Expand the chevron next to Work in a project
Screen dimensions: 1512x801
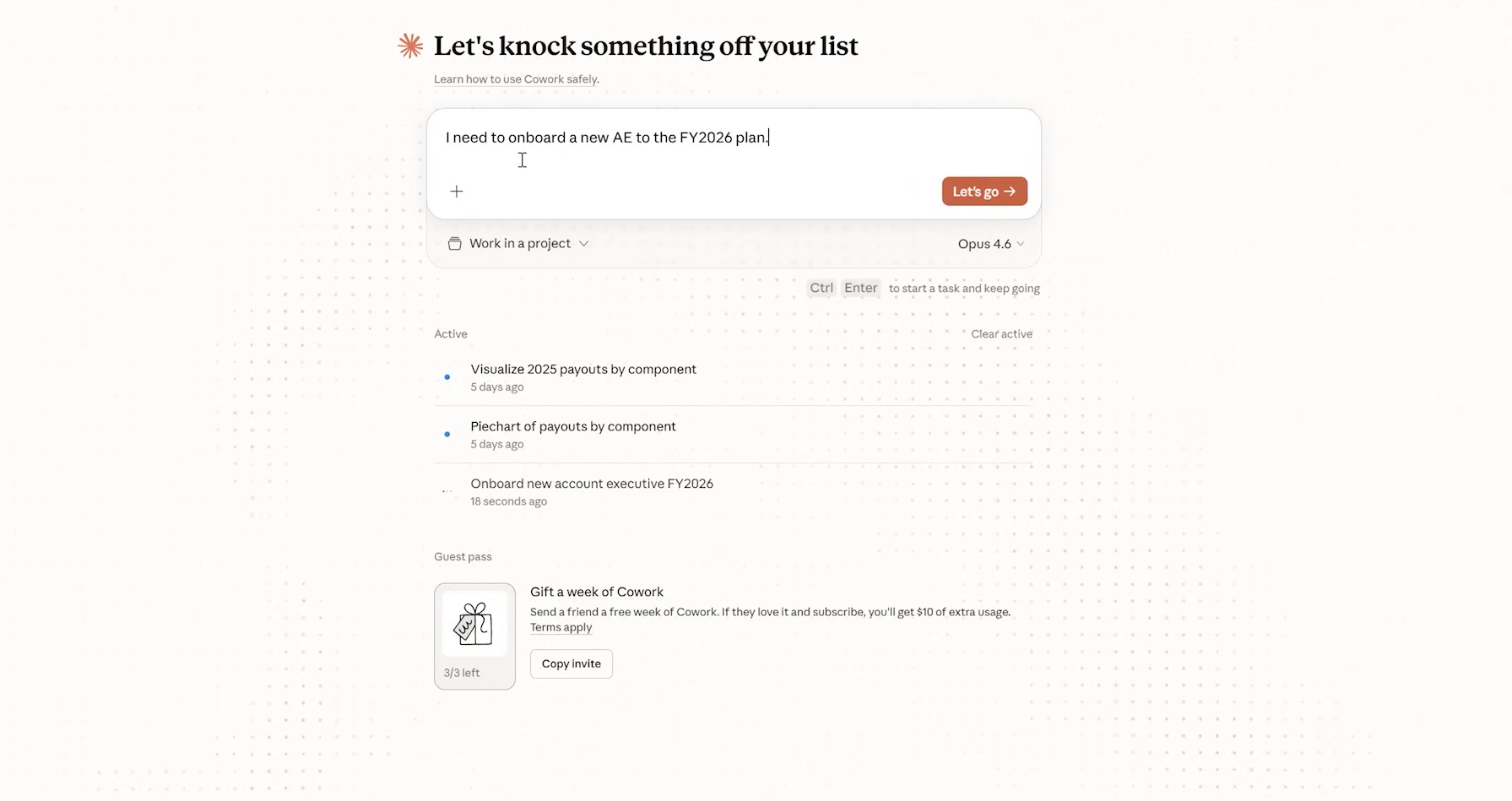pyautogui.click(x=584, y=243)
